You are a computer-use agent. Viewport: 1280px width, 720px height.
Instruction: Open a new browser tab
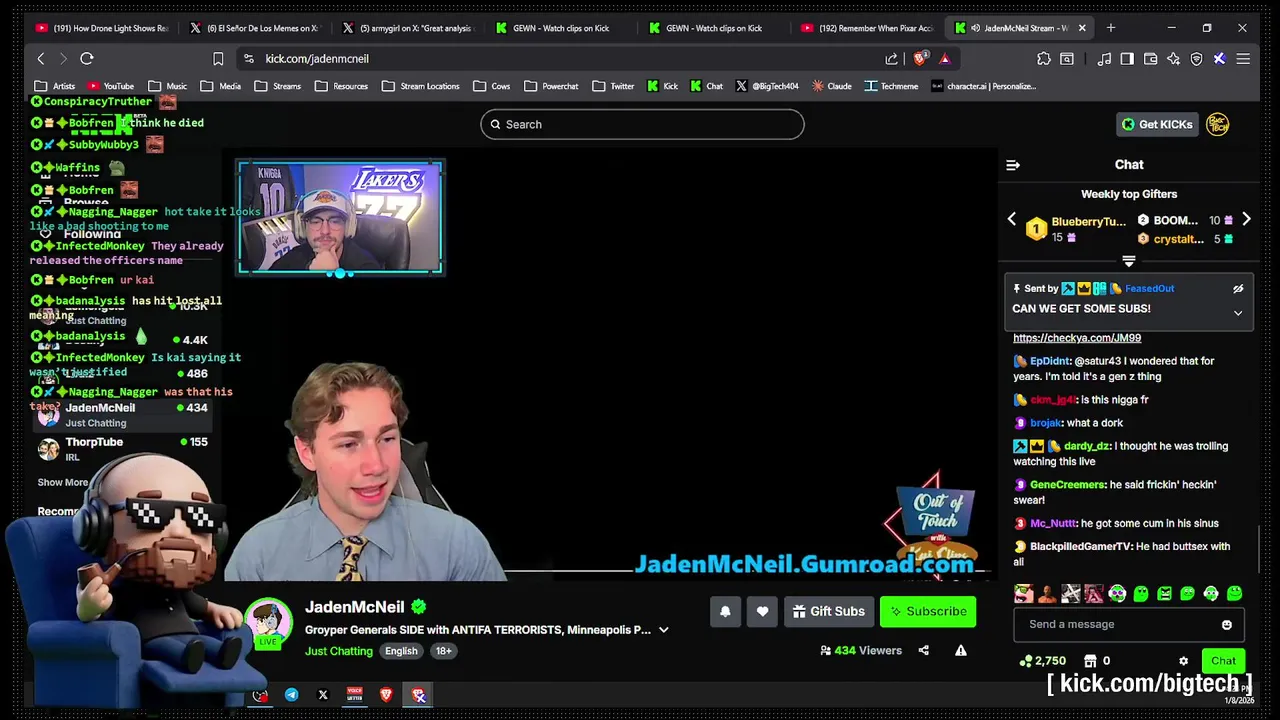click(x=1111, y=28)
